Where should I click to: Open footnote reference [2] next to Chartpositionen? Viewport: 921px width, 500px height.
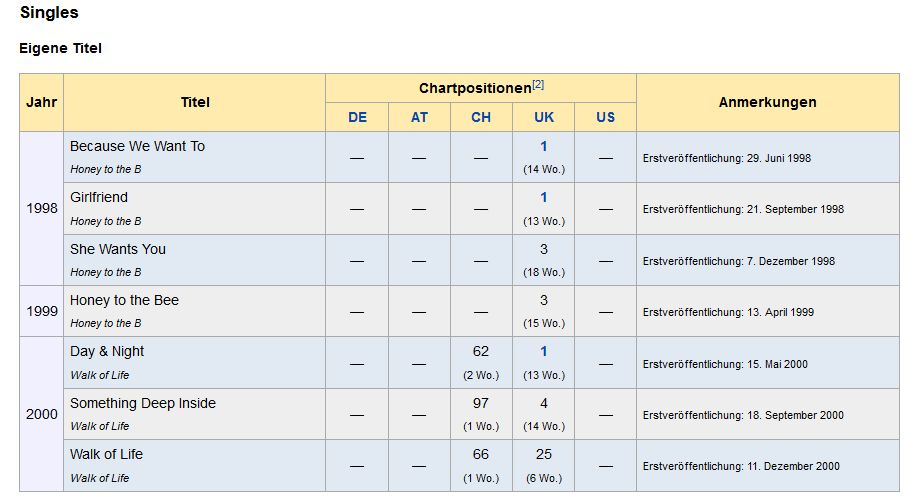click(538, 84)
